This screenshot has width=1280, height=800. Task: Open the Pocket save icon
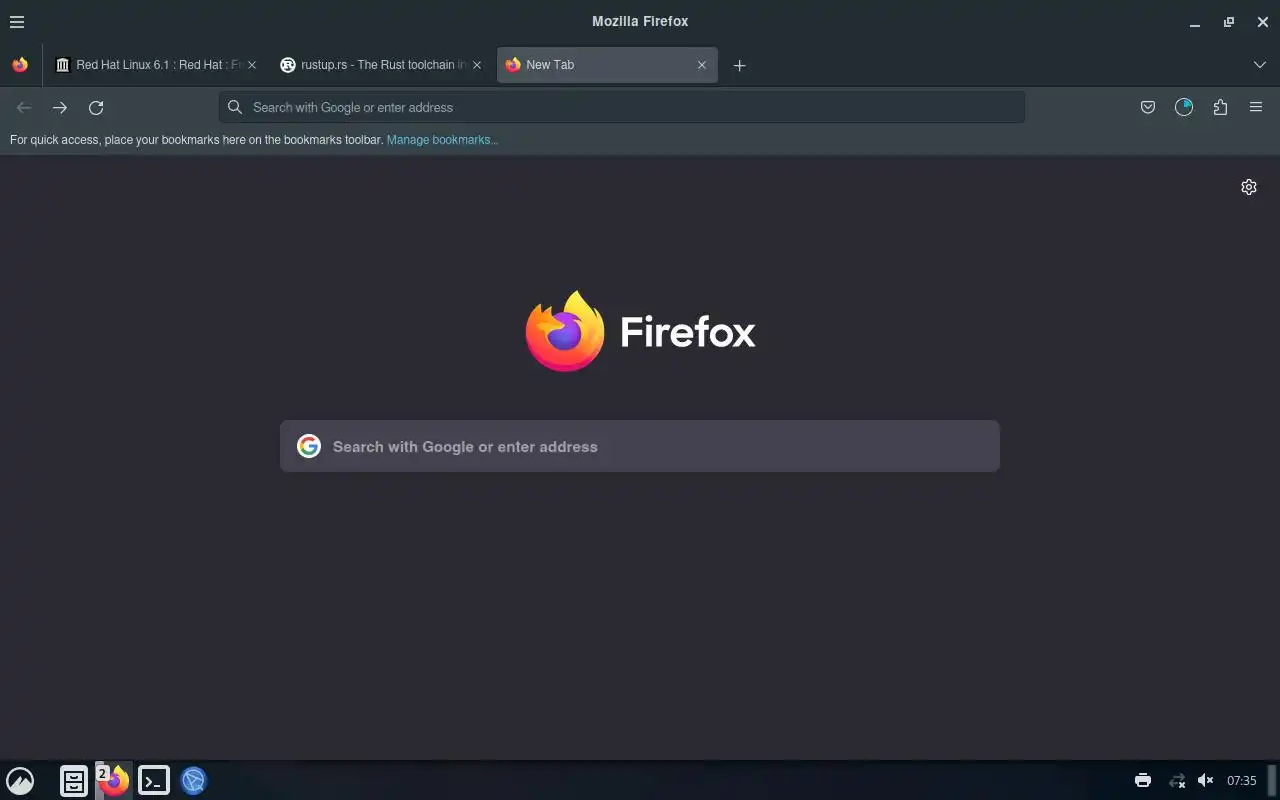[1148, 107]
